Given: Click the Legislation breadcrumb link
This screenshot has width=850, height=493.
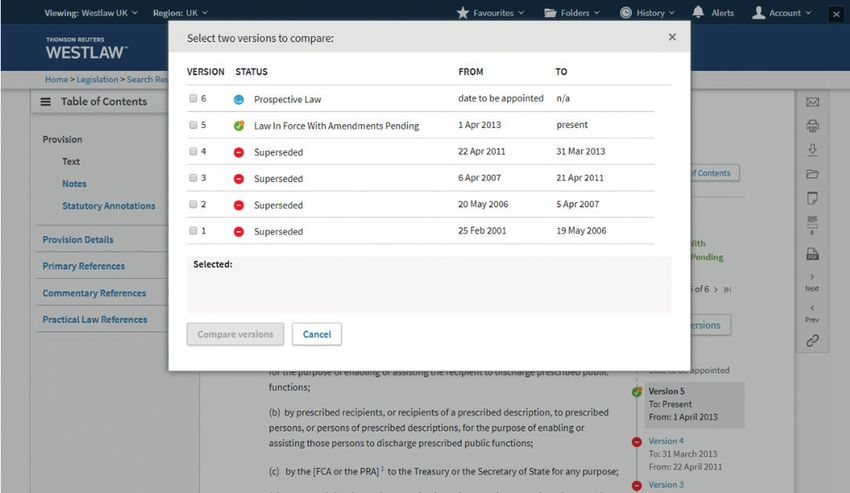Looking at the screenshot, I should [96, 79].
